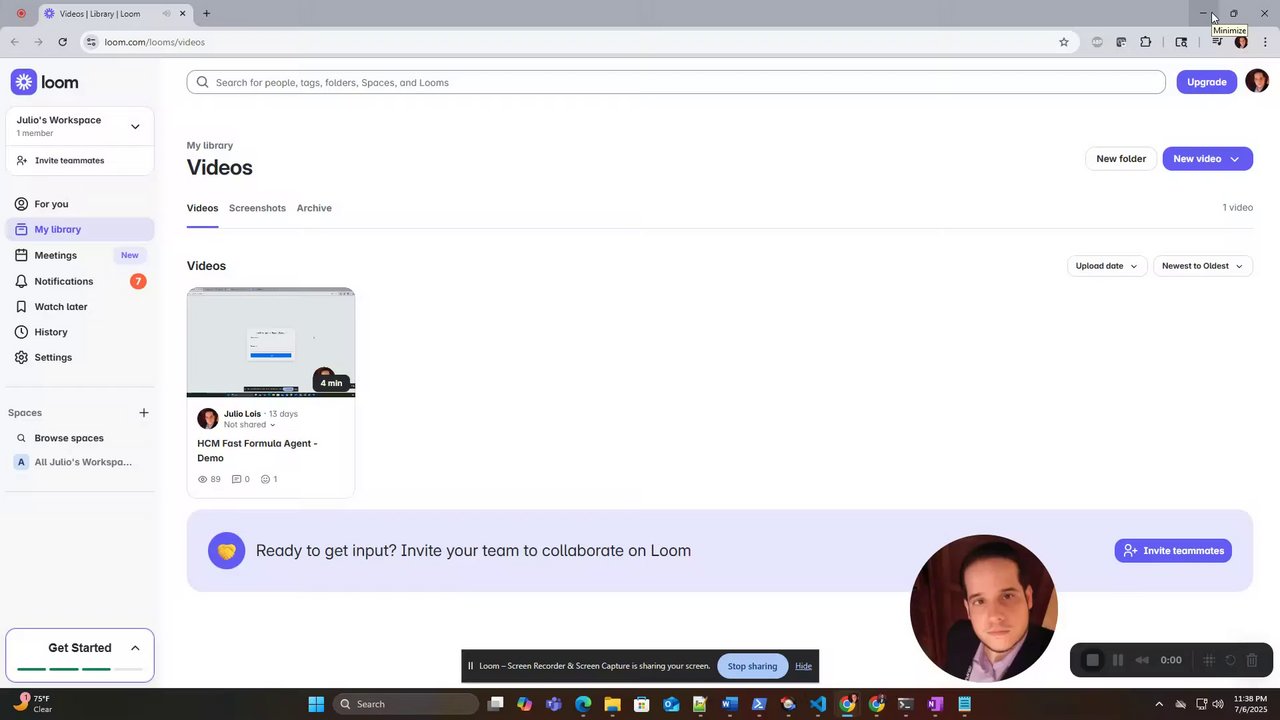Restart the Loom recording
Image resolution: width=1280 pixels, height=720 pixels.
point(1230,660)
